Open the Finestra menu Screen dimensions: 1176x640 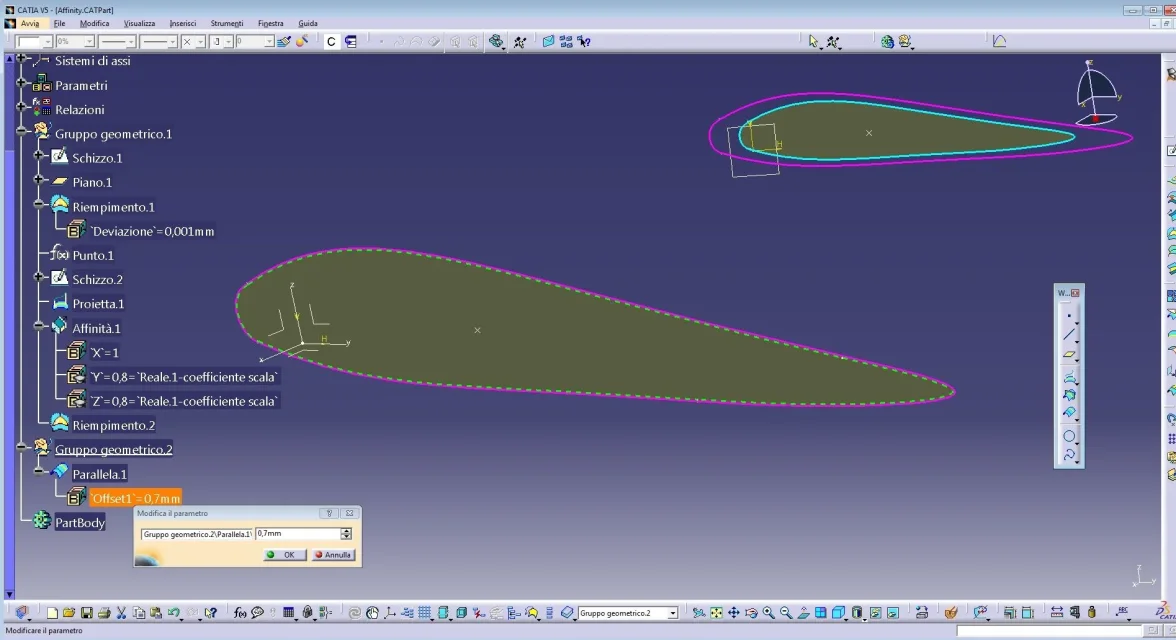pyautogui.click(x=271, y=23)
